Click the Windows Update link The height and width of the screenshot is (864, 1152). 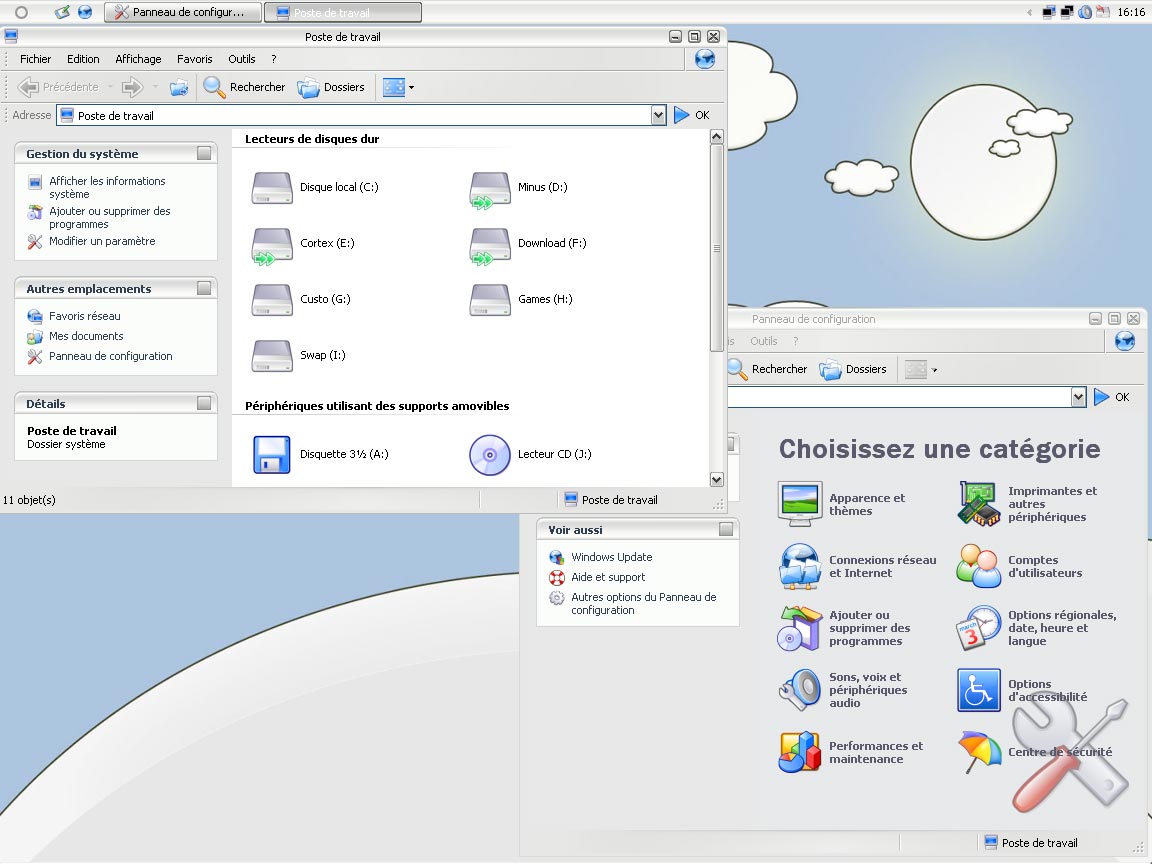pyautogui.click(x=611, y=557)
